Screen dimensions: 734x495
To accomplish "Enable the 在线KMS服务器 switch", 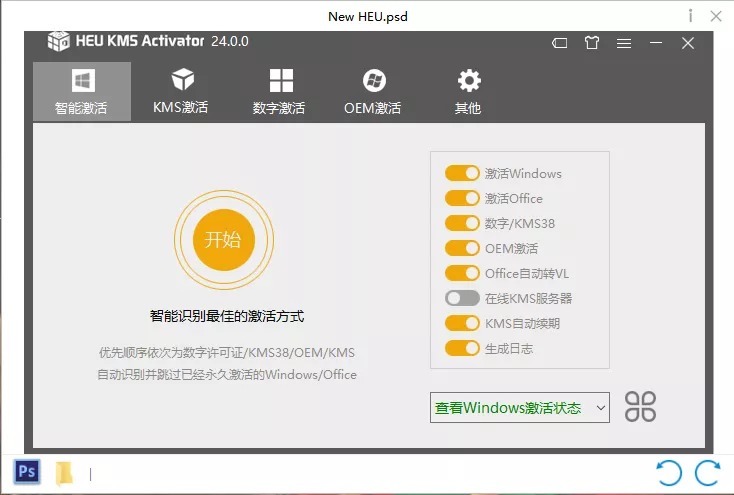I will [x=462, y=298].
